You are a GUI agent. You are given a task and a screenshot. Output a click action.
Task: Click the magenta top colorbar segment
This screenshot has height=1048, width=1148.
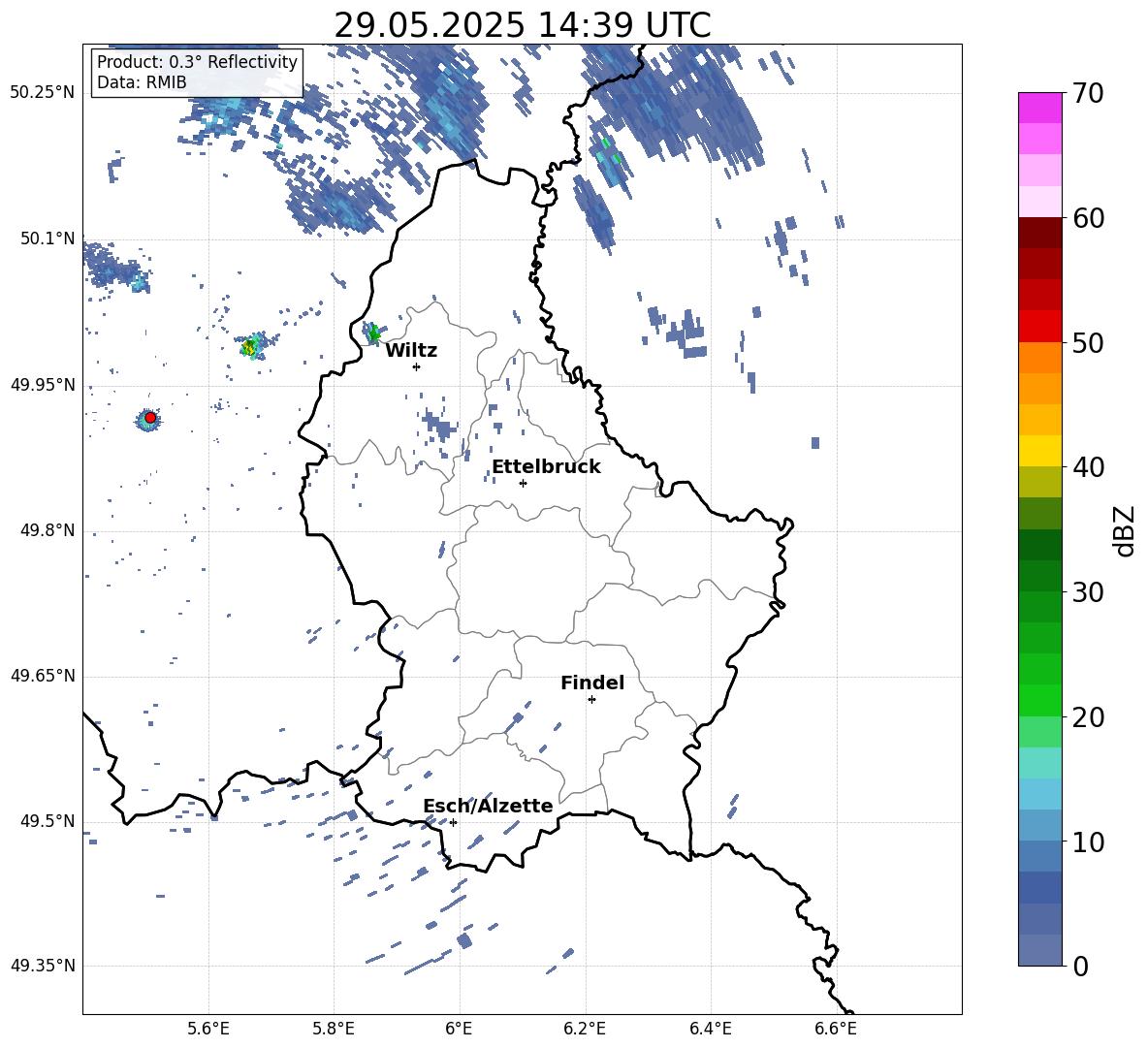(1039, 108)
